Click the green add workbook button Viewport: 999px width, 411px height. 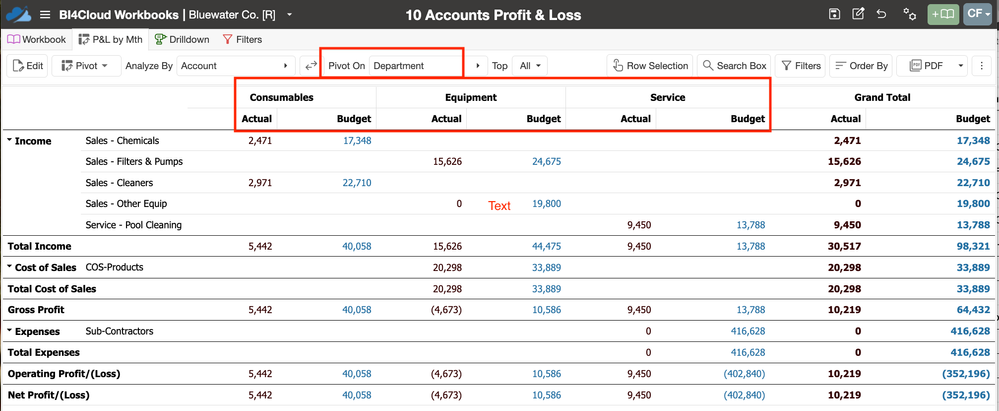942,15
